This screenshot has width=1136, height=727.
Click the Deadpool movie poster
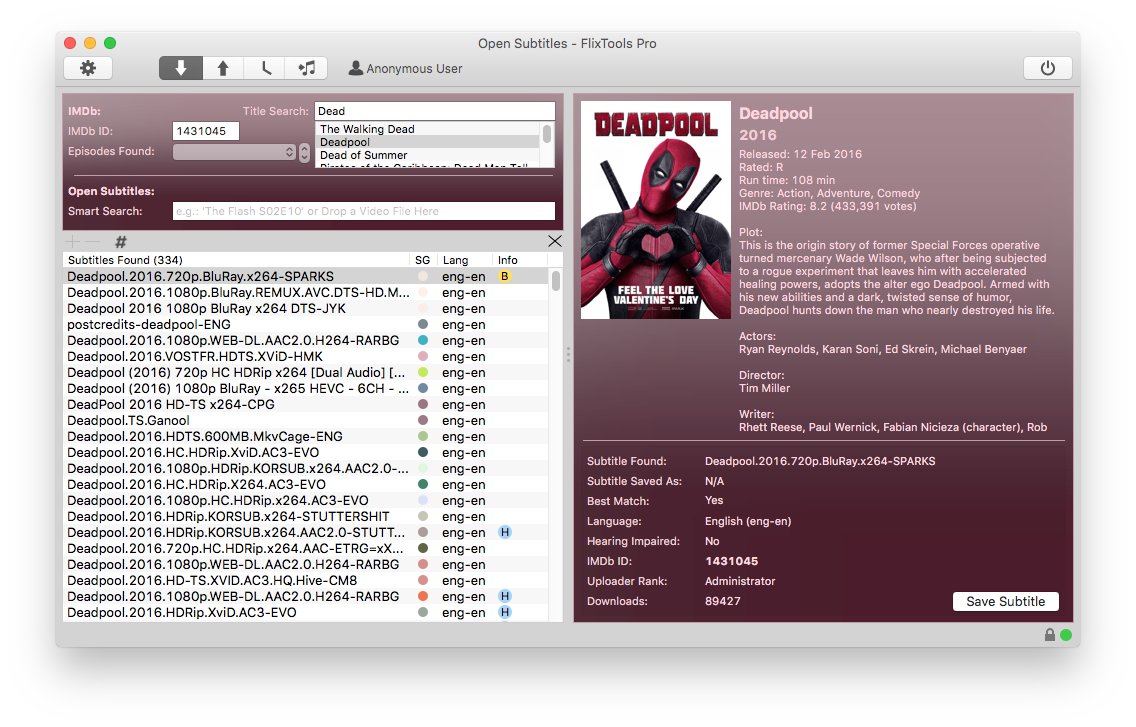pyautogui.click(x=656, y=210)
